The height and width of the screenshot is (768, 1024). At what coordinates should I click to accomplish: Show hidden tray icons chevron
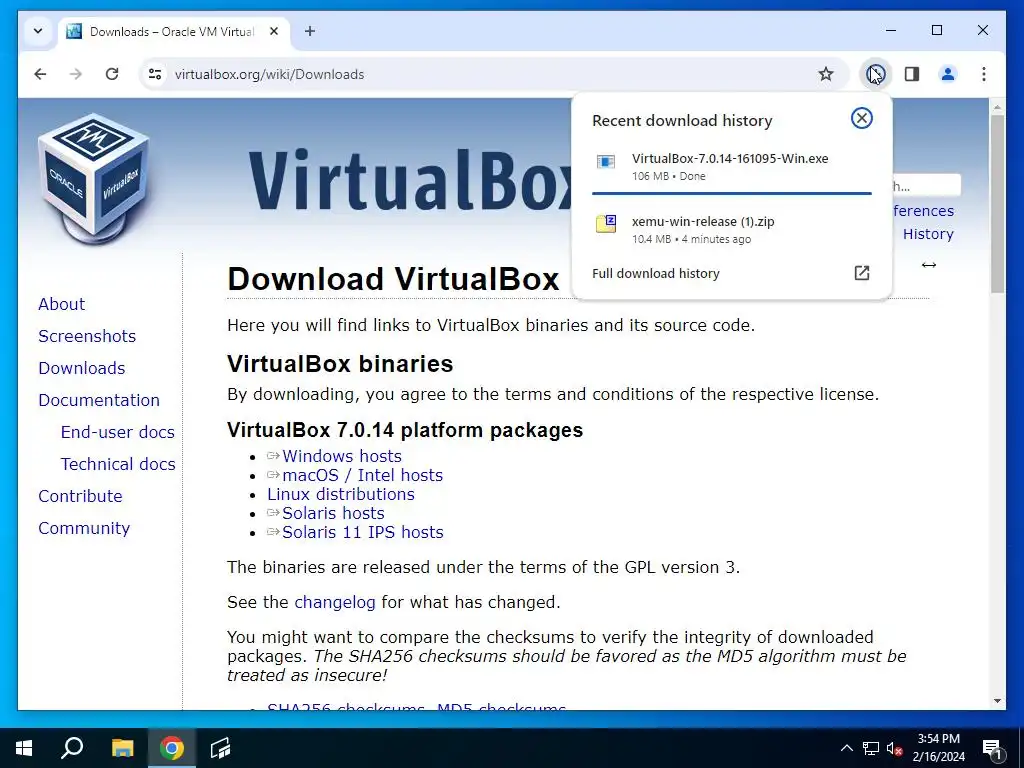pyautogui.click(x=846, y=748)
